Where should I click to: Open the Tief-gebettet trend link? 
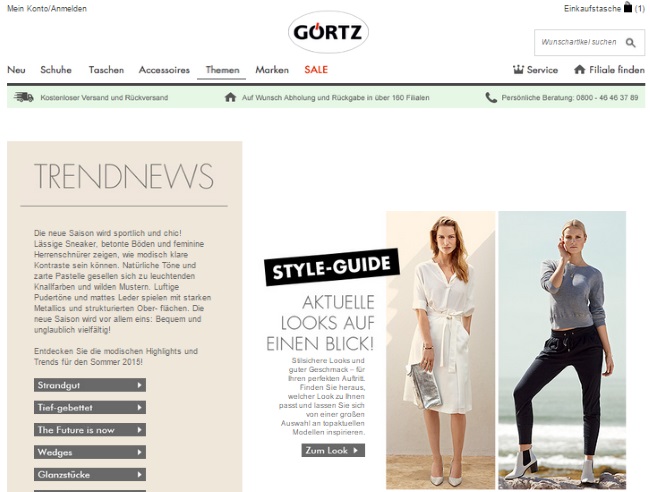(x=90, y=407)
